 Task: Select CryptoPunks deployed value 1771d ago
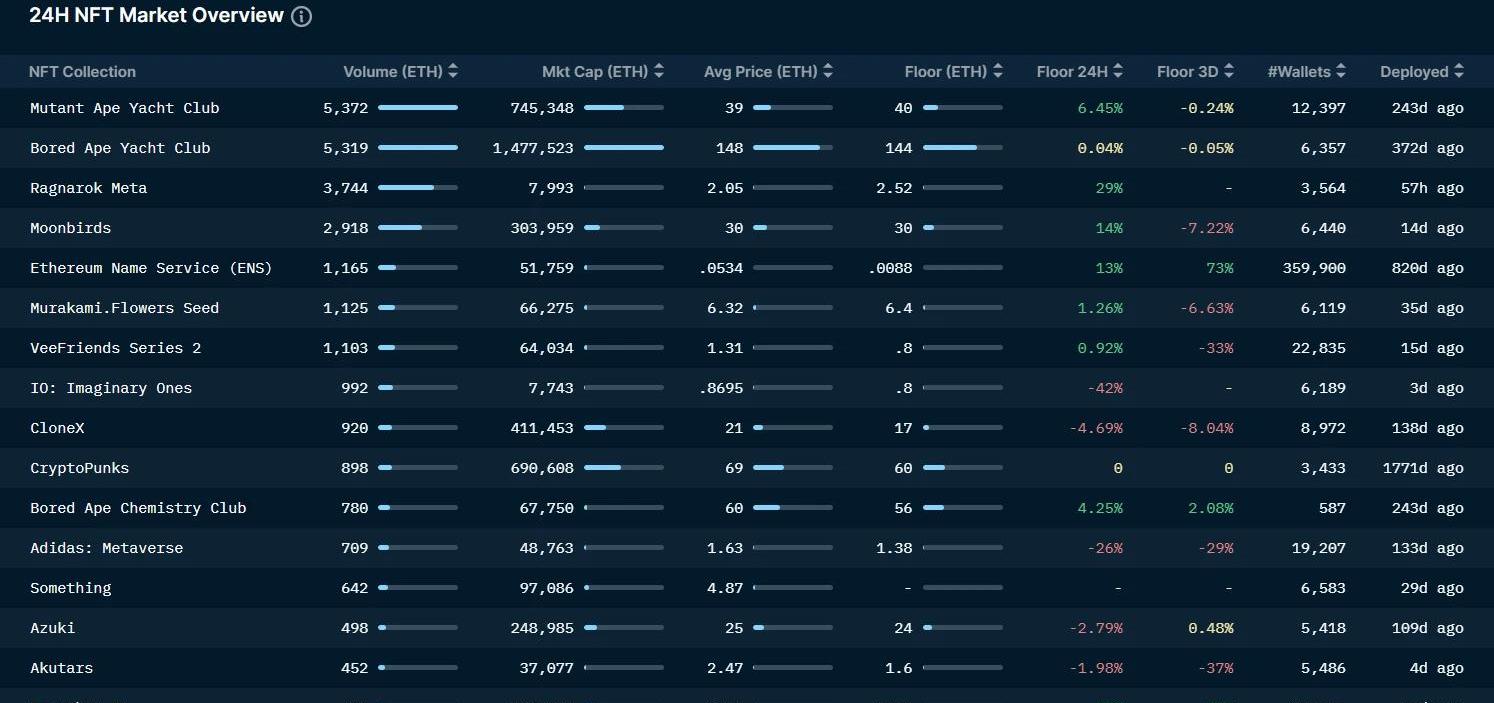(1423, 468)
